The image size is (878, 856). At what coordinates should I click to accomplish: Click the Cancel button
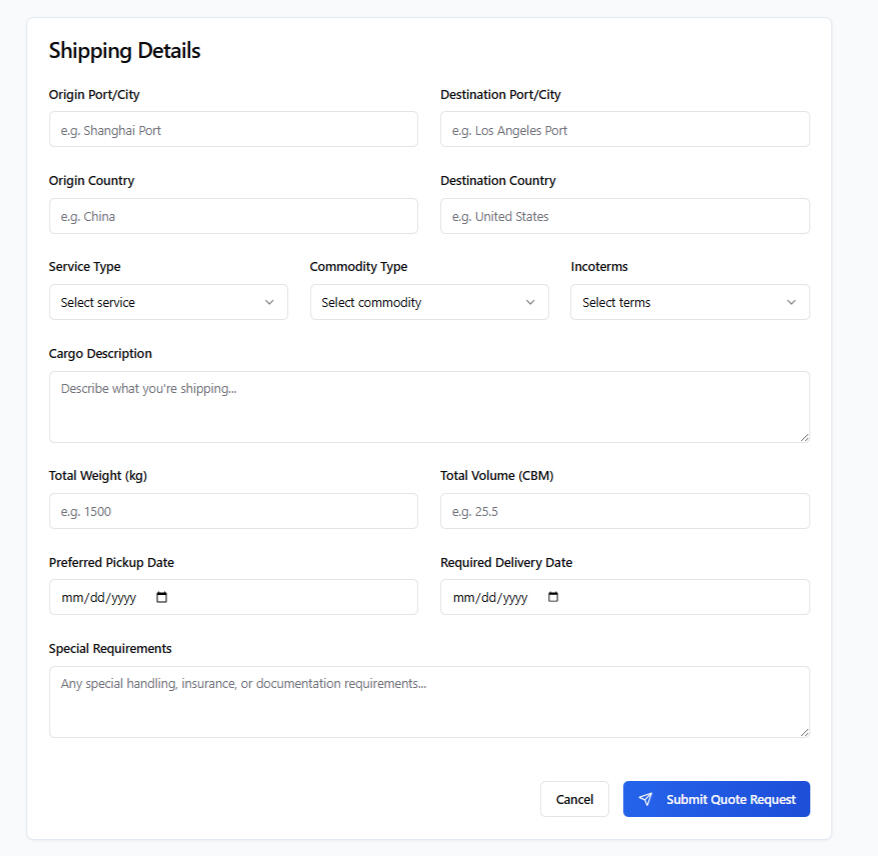pyautogui.click(x=574, y=799)
